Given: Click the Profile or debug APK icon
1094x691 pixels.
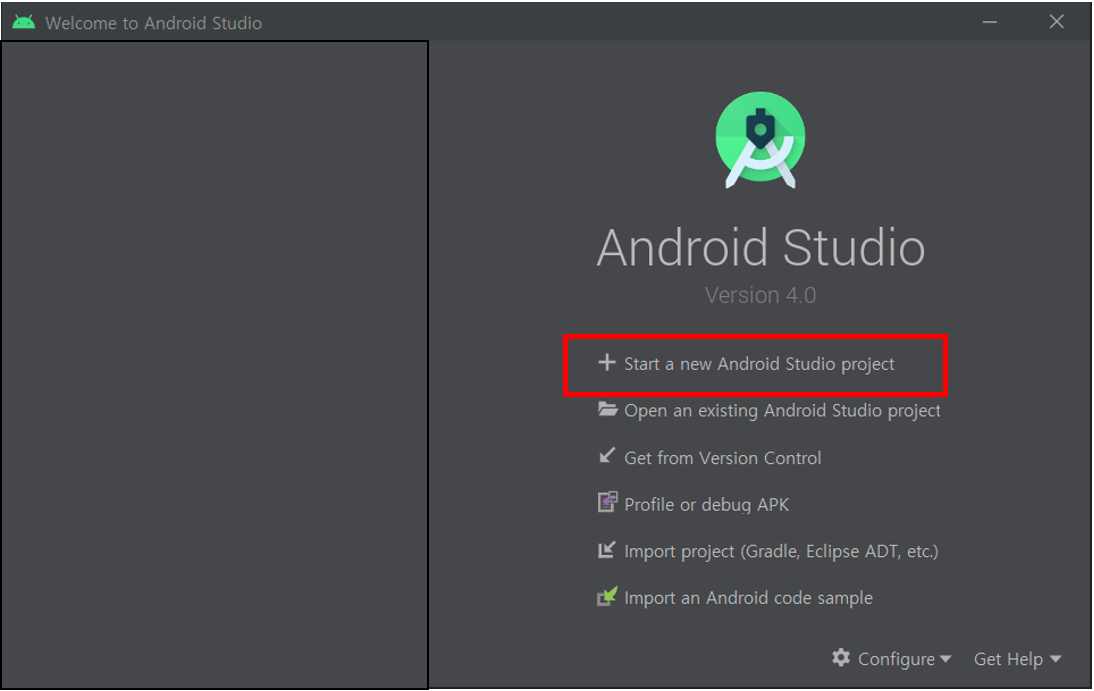Looking at the screenshot, I should click(x=608, y=502).
